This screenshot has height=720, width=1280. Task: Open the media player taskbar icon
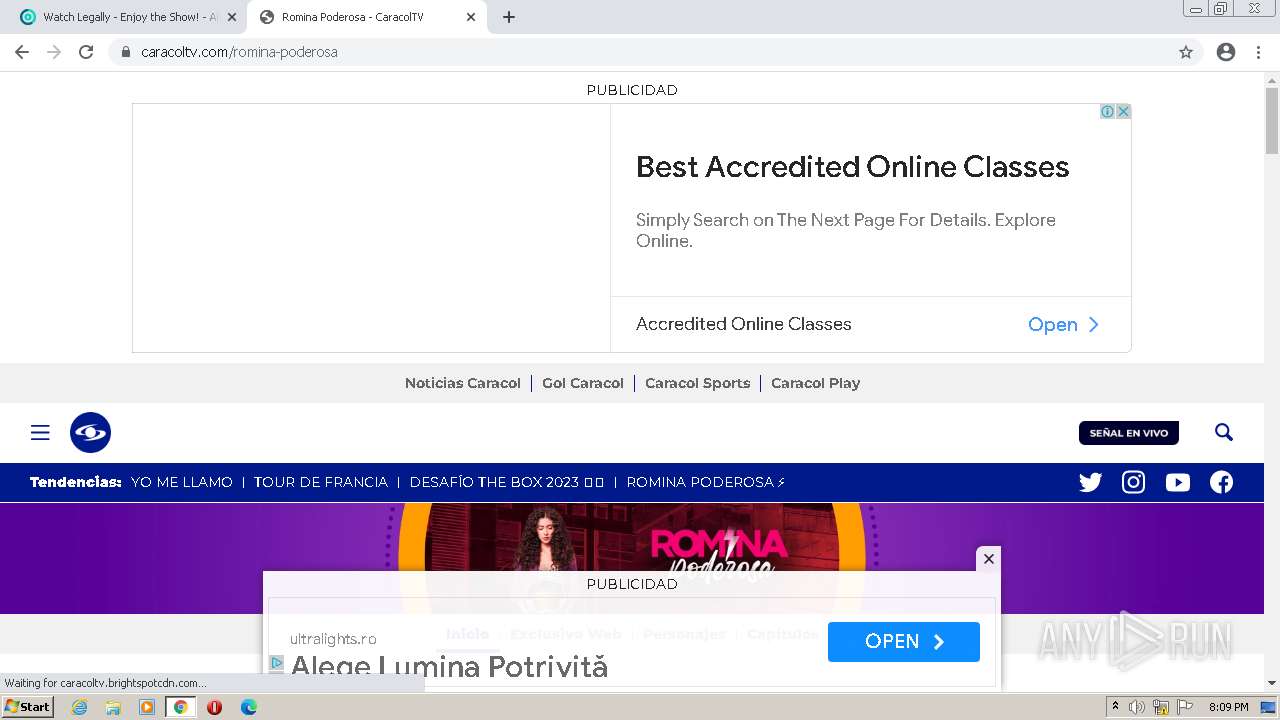coord(147,707)
